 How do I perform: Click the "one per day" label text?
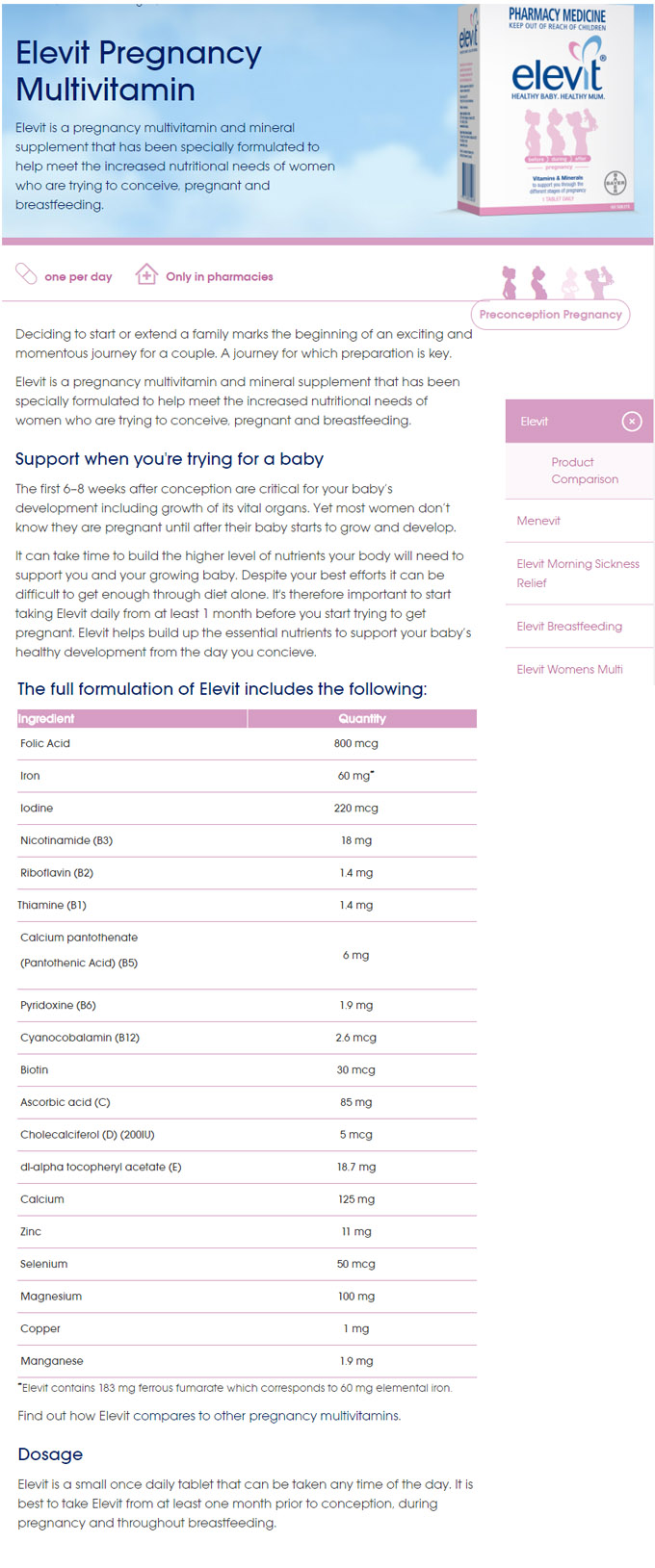pyautogui.click(x=78, y=277)
